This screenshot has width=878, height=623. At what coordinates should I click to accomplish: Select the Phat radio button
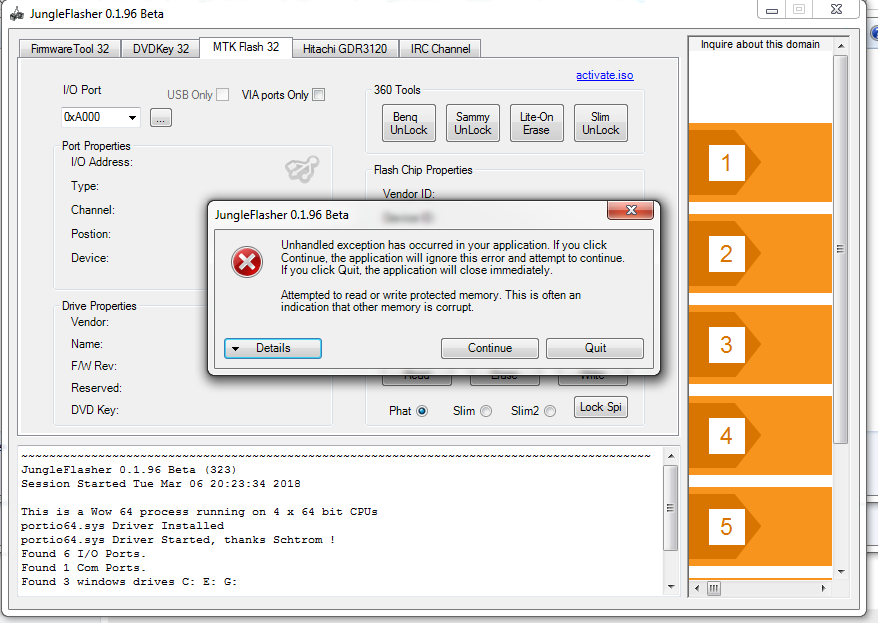(422, 411)
